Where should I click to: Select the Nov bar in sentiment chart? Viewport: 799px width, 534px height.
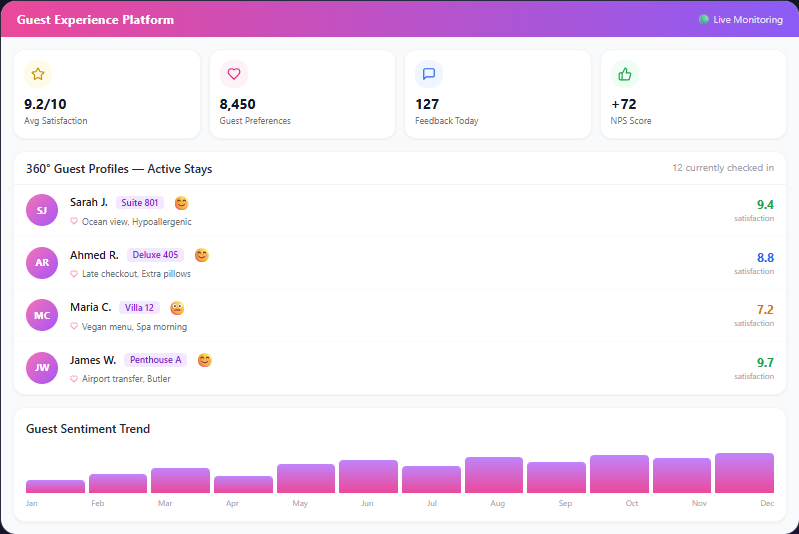(682, 475)
